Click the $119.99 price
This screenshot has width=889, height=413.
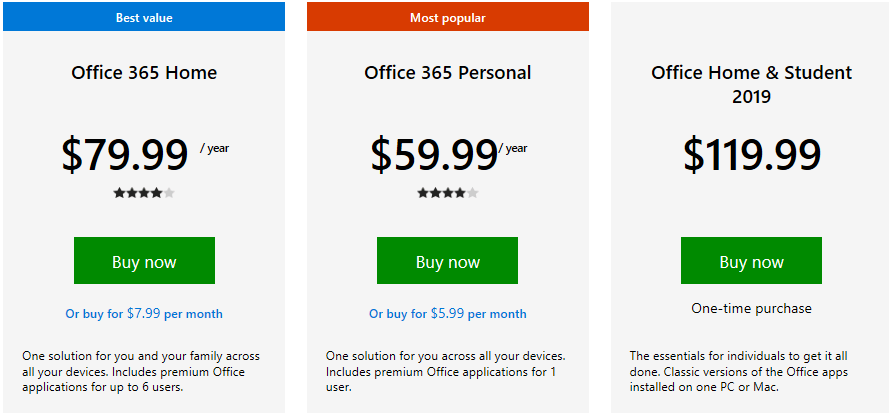click(x=752, y=154)
